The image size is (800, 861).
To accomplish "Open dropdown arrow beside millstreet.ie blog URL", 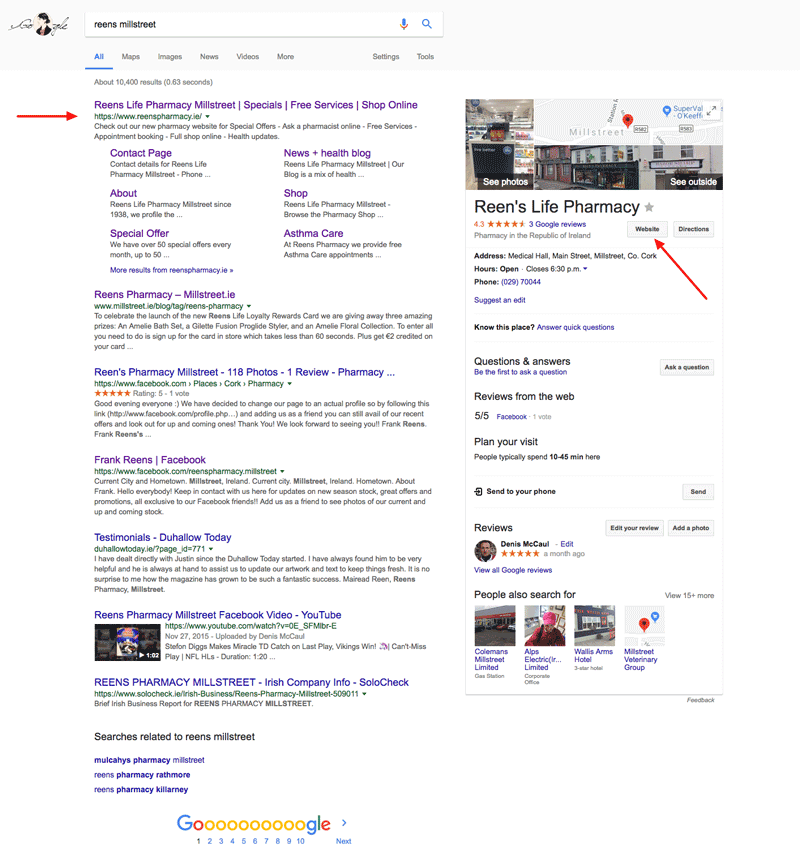I will pyautogui.click(x=249, y=306).
